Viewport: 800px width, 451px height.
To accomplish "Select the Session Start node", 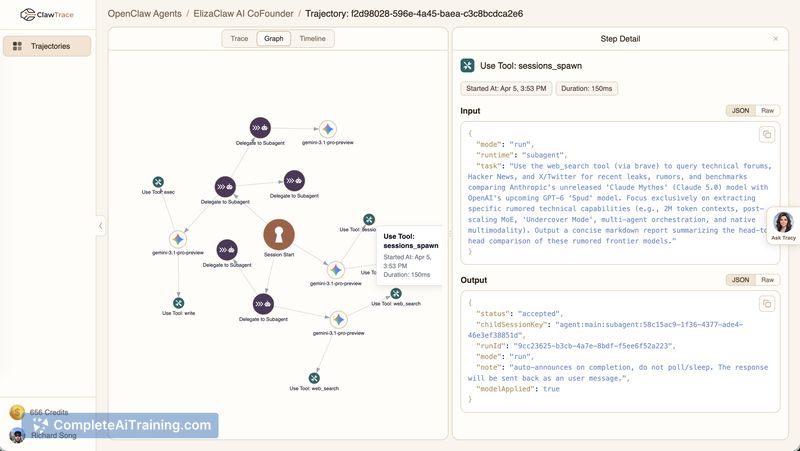I will tap(279, 235).
